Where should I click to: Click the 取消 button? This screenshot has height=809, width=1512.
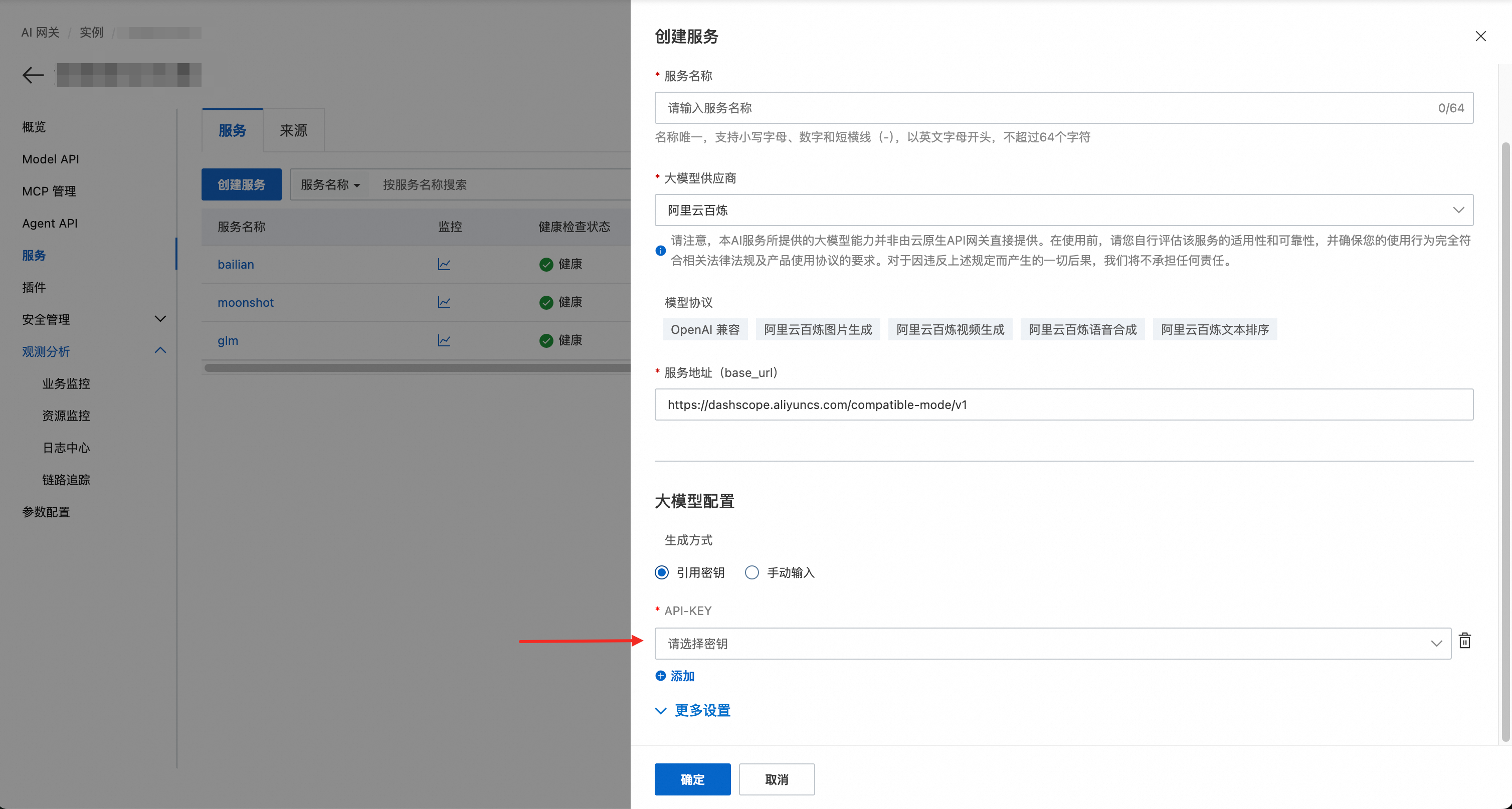[x=776, y=779]
